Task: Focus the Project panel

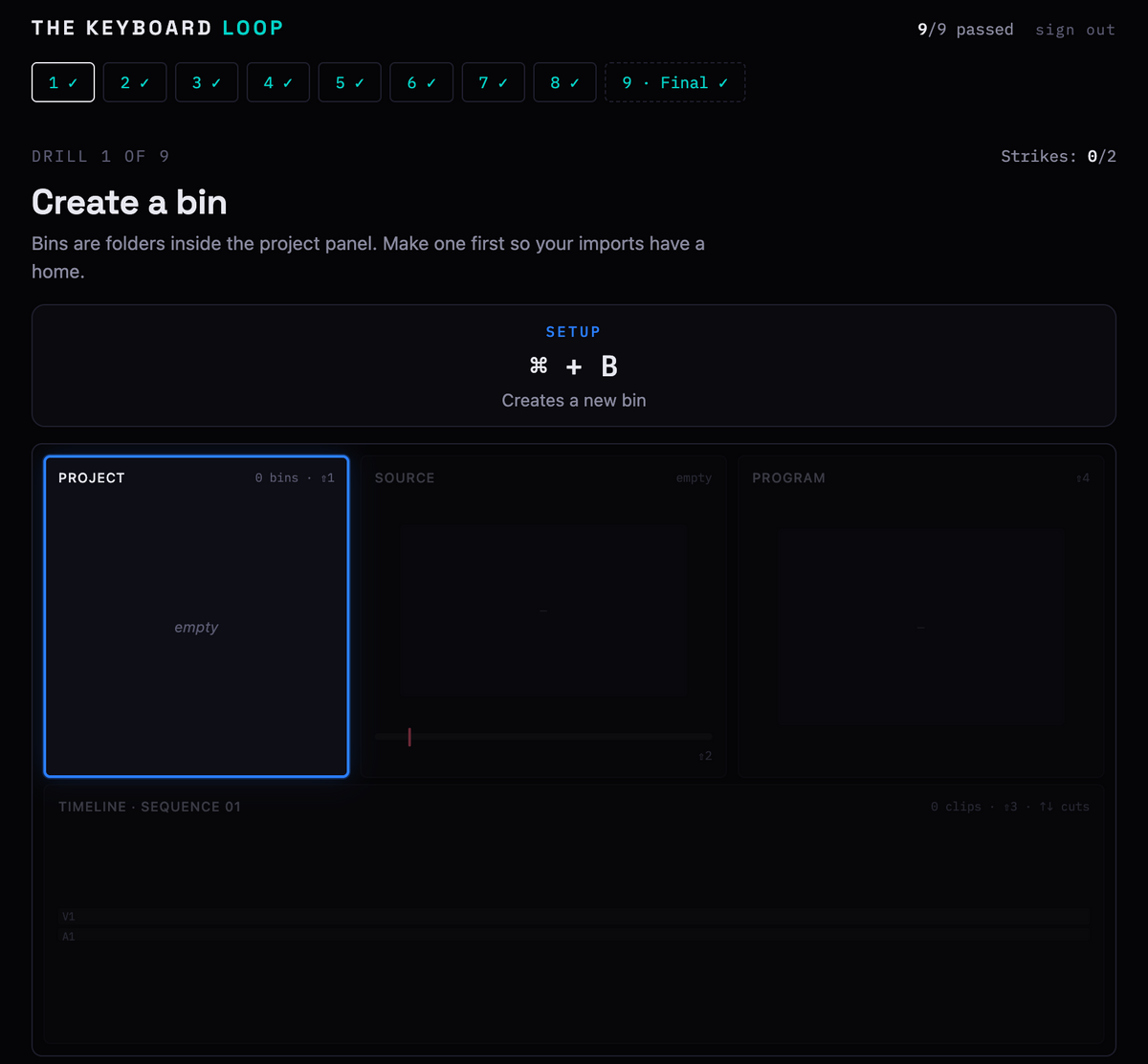Action: tap(196, 616)
